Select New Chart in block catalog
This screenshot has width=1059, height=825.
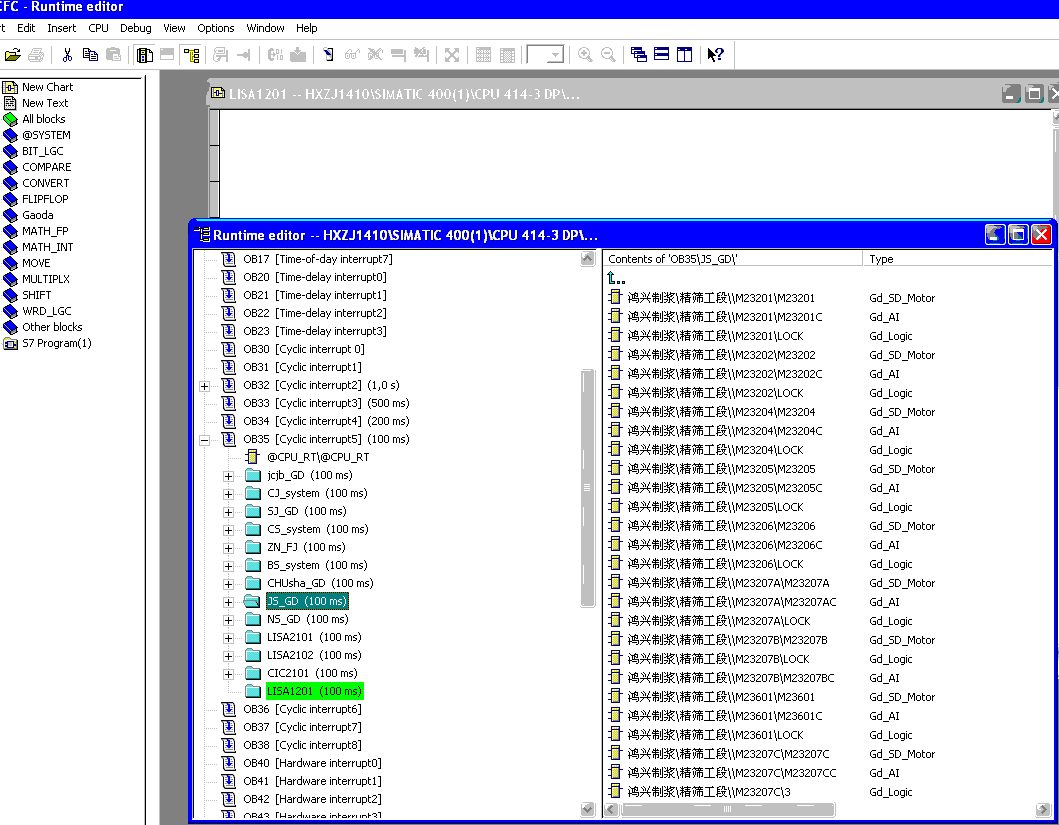click(47, 87)
